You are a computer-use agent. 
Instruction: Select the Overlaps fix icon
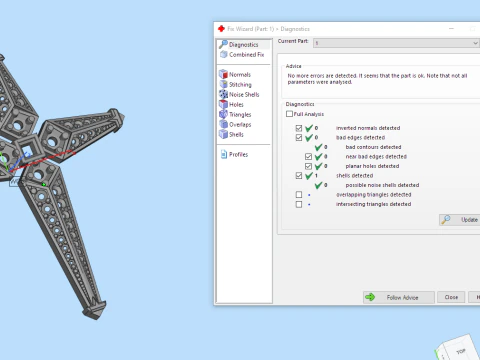(x=223, y=124)
